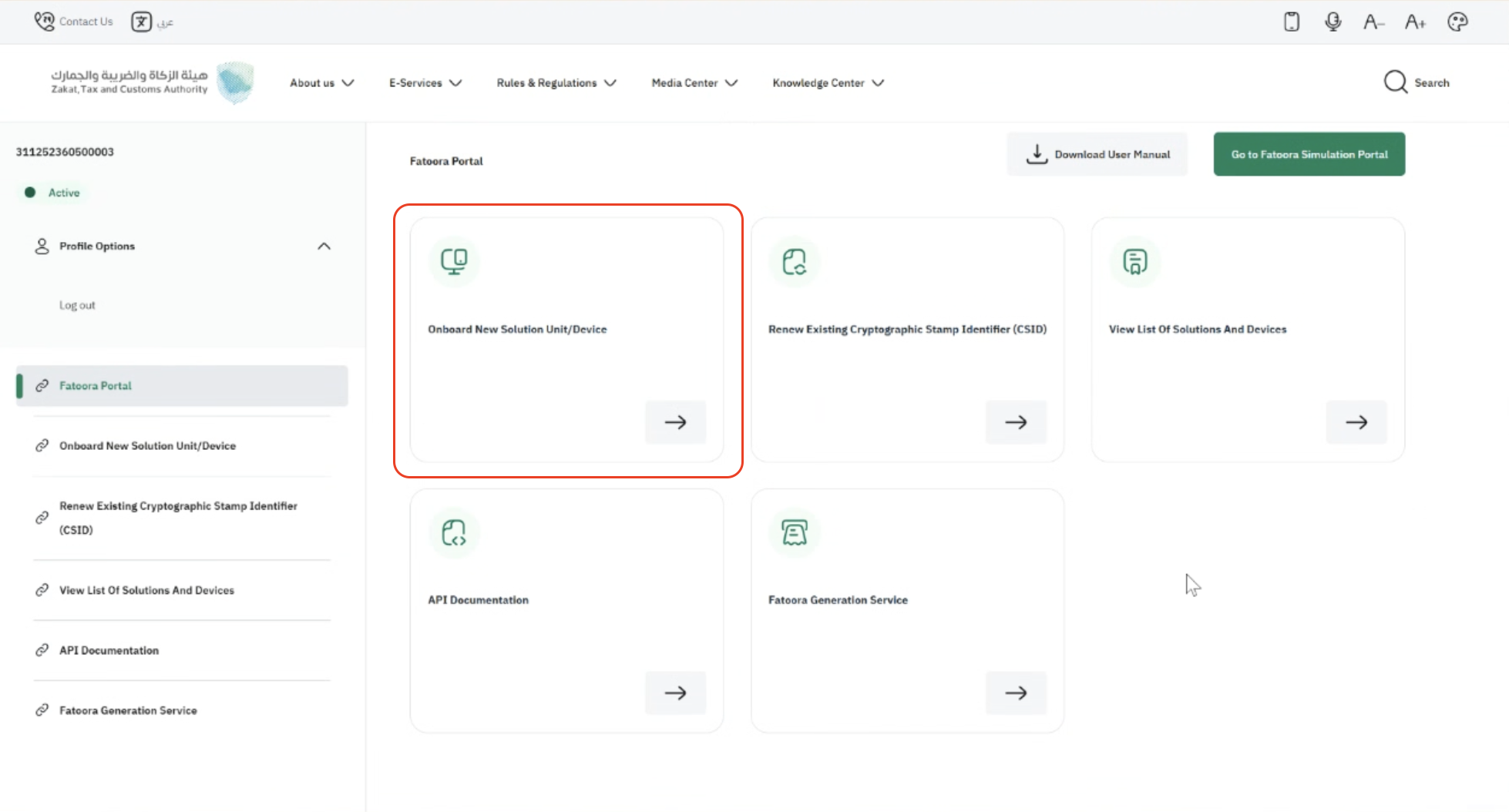This screenshot has height=812, width=1509.
Task: Click Go to Fatoora Simulation Portal
Action: [1309, 154]
